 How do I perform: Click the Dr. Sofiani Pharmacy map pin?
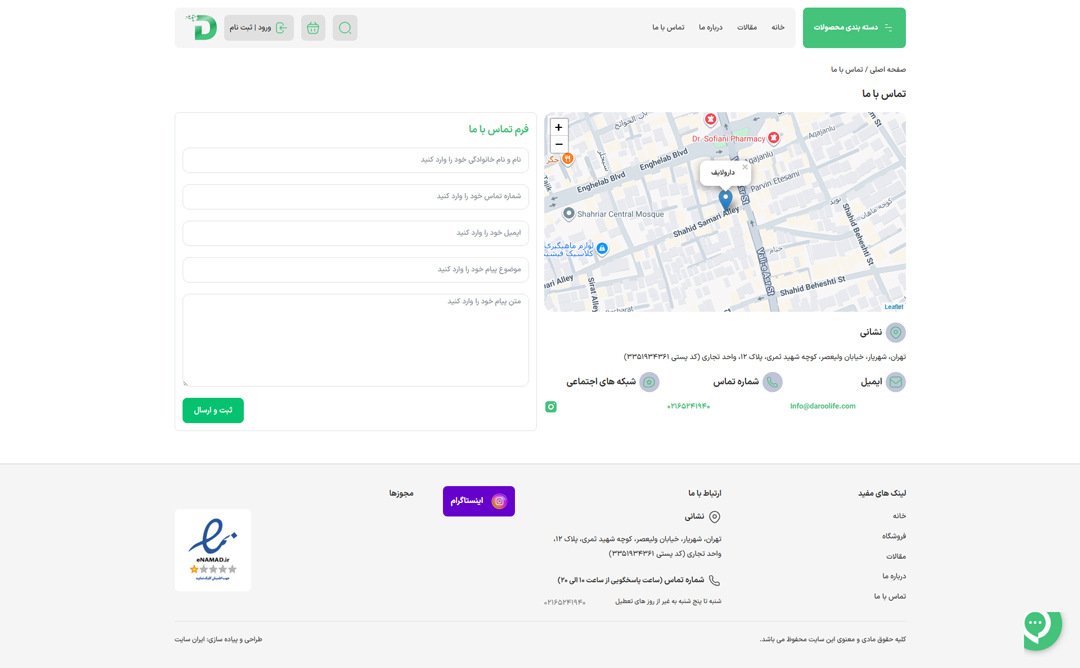pos(773,138)
